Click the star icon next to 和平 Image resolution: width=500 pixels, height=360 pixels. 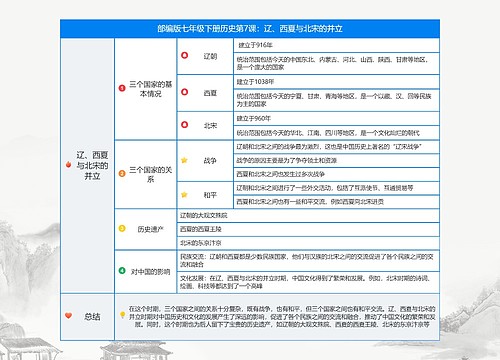(184, 194)
